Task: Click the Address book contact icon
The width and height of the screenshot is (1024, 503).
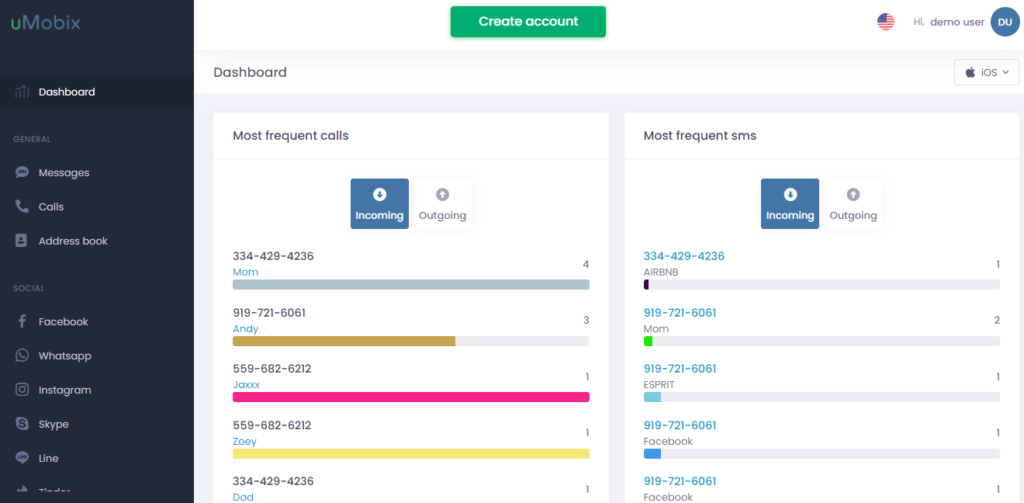Action: point(22,241)
